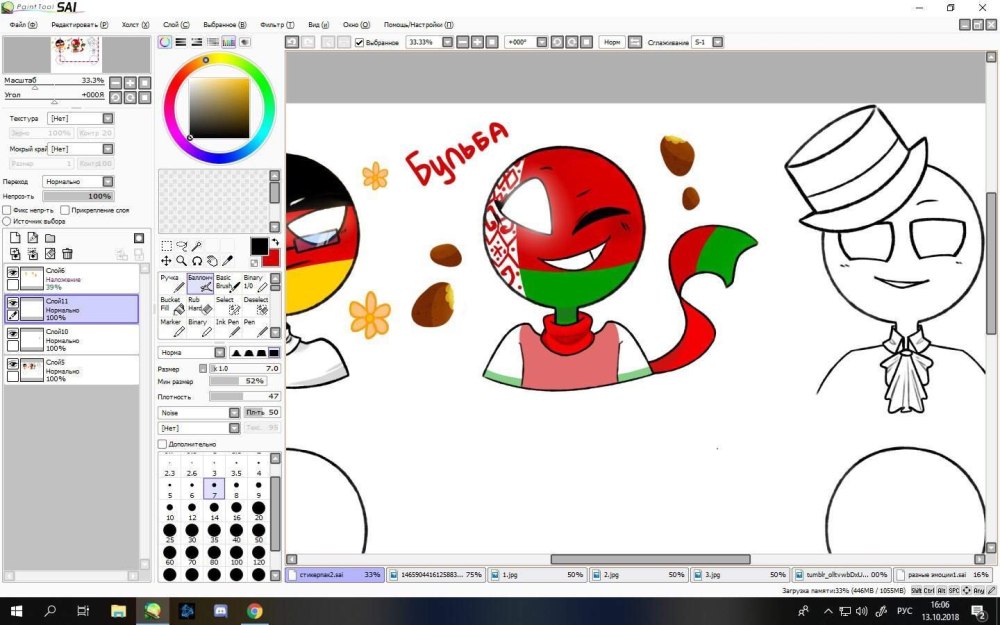Click the Норм button in toolbar

click(612, 42)
